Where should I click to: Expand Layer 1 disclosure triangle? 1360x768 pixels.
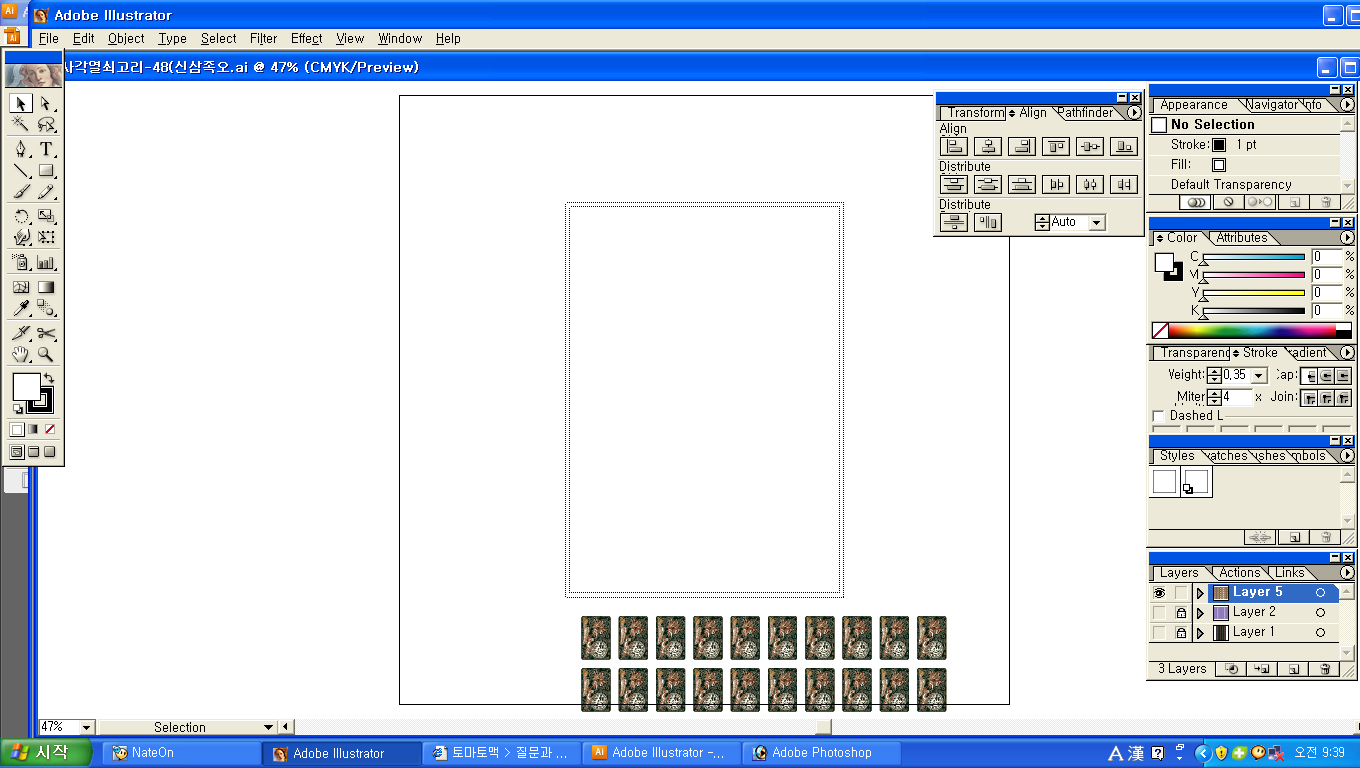click(x=1200, y=633)
